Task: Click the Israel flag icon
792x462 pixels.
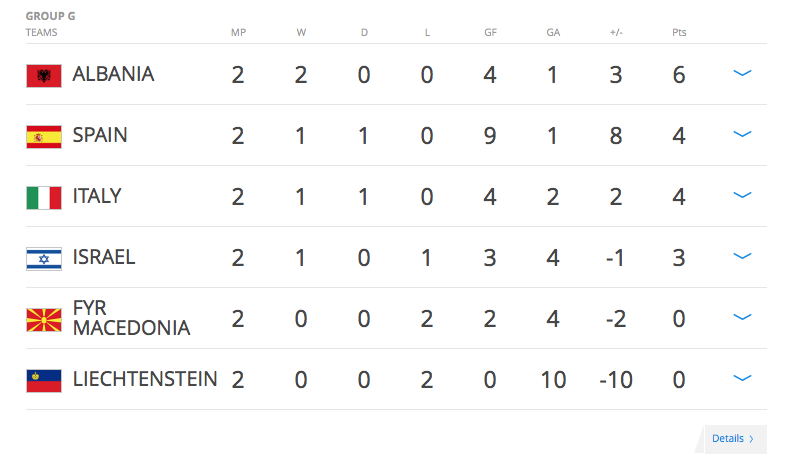Action: click(x=44, y=258)
